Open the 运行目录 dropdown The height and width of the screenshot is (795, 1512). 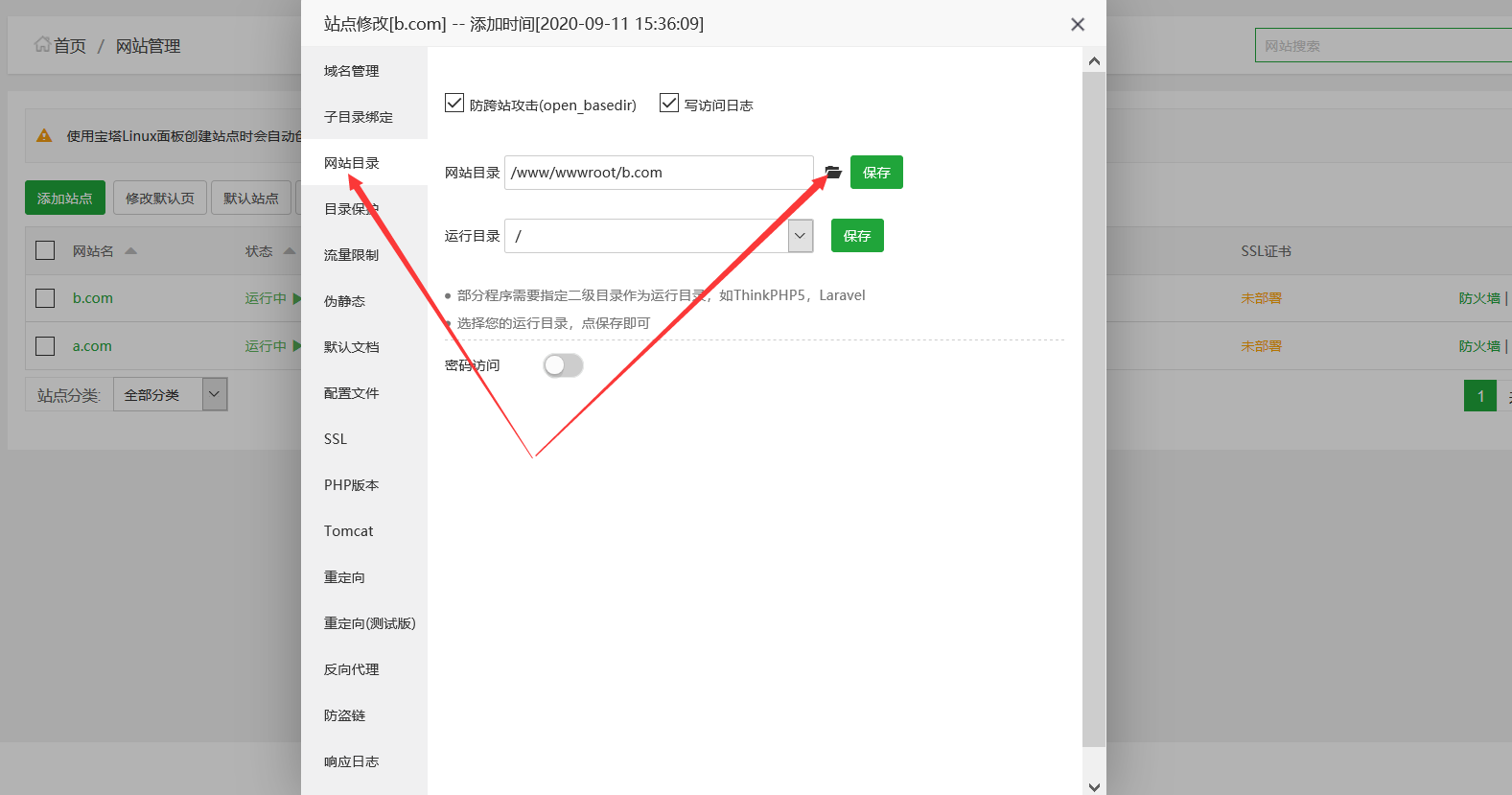[x=801, y=236]
